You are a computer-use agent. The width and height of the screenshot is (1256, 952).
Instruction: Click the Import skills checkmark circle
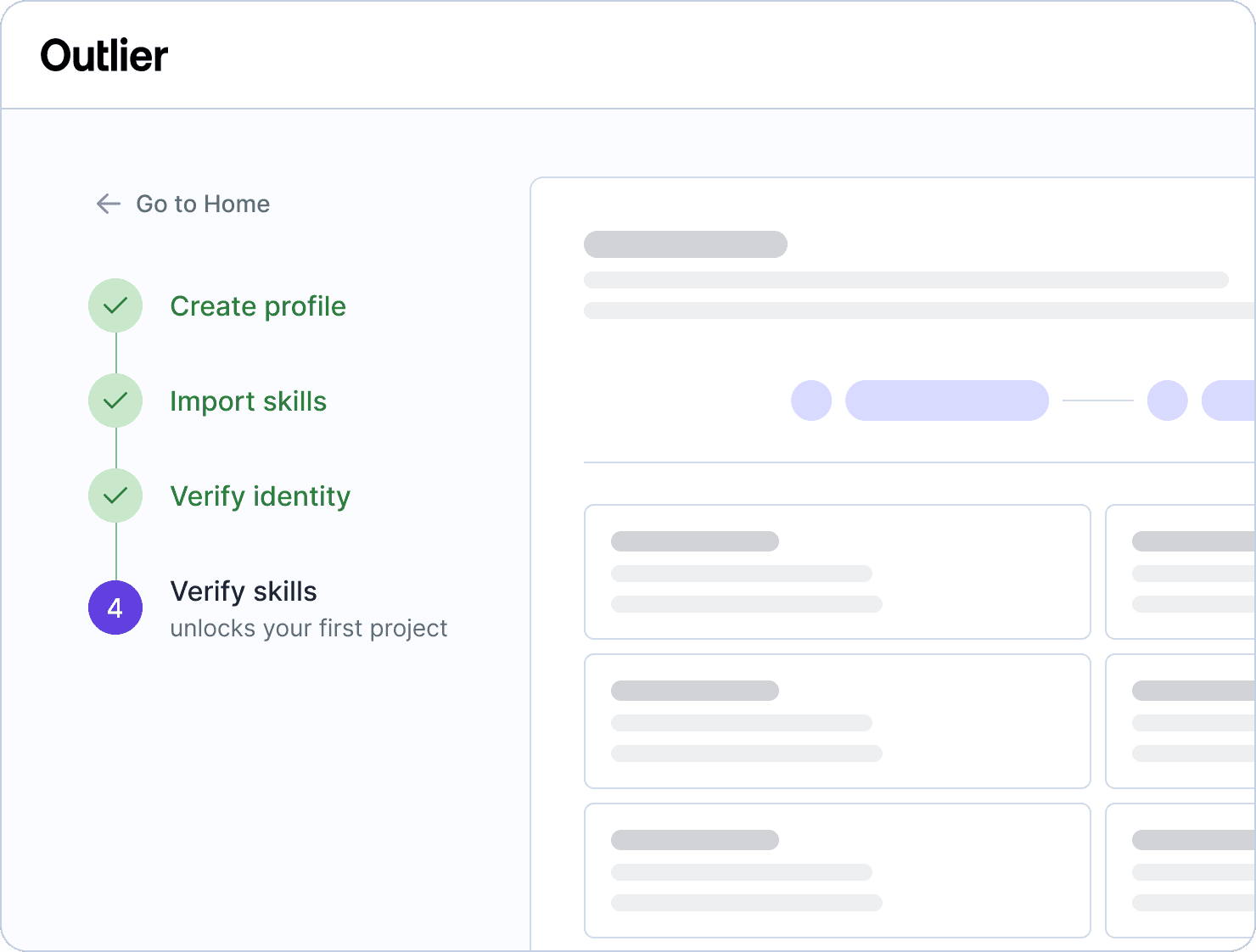[x=115, y=400]
